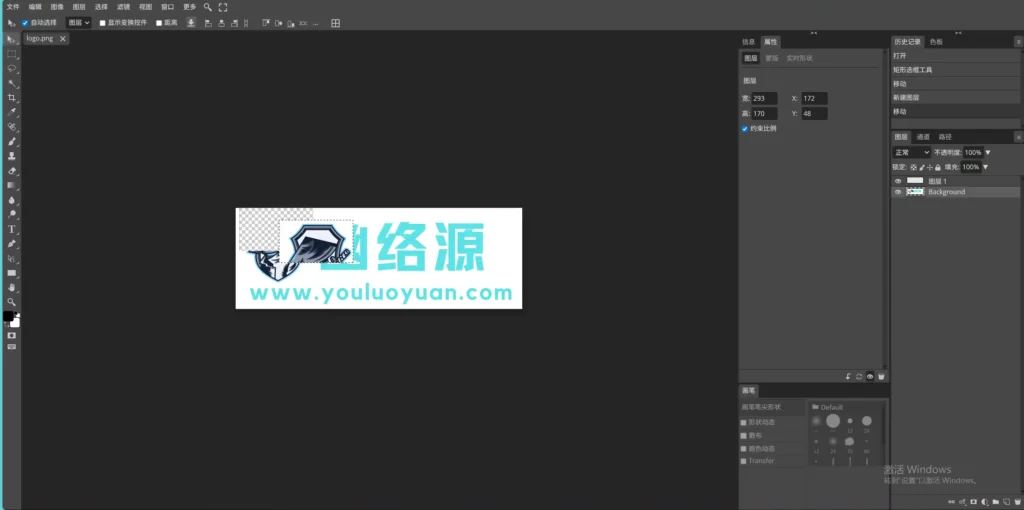This screenshot has width=1024, height=510.
Task: Toggle the 自动选择 checkbox
Action: 25,23
